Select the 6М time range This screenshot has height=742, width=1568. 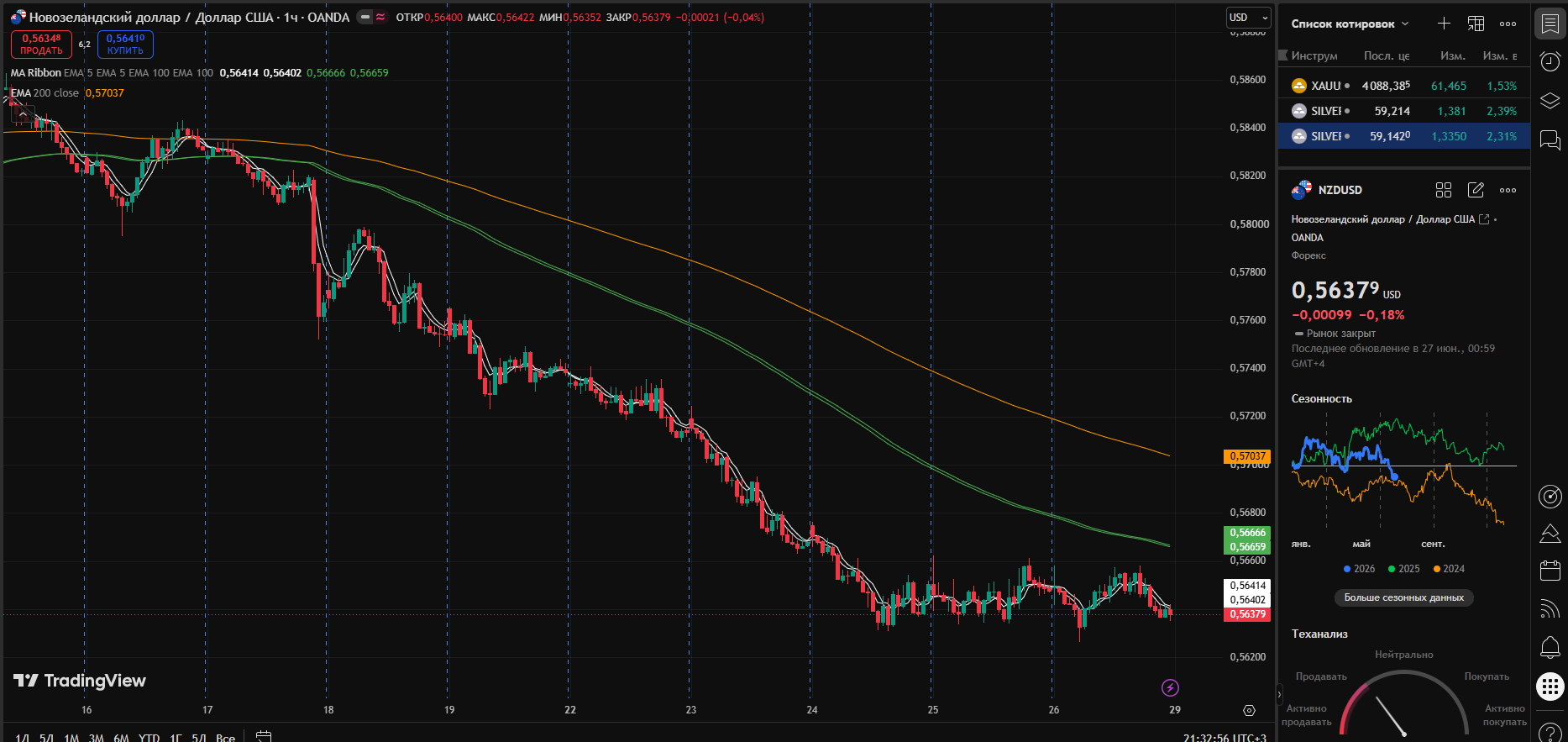click(x=121, y=737)
